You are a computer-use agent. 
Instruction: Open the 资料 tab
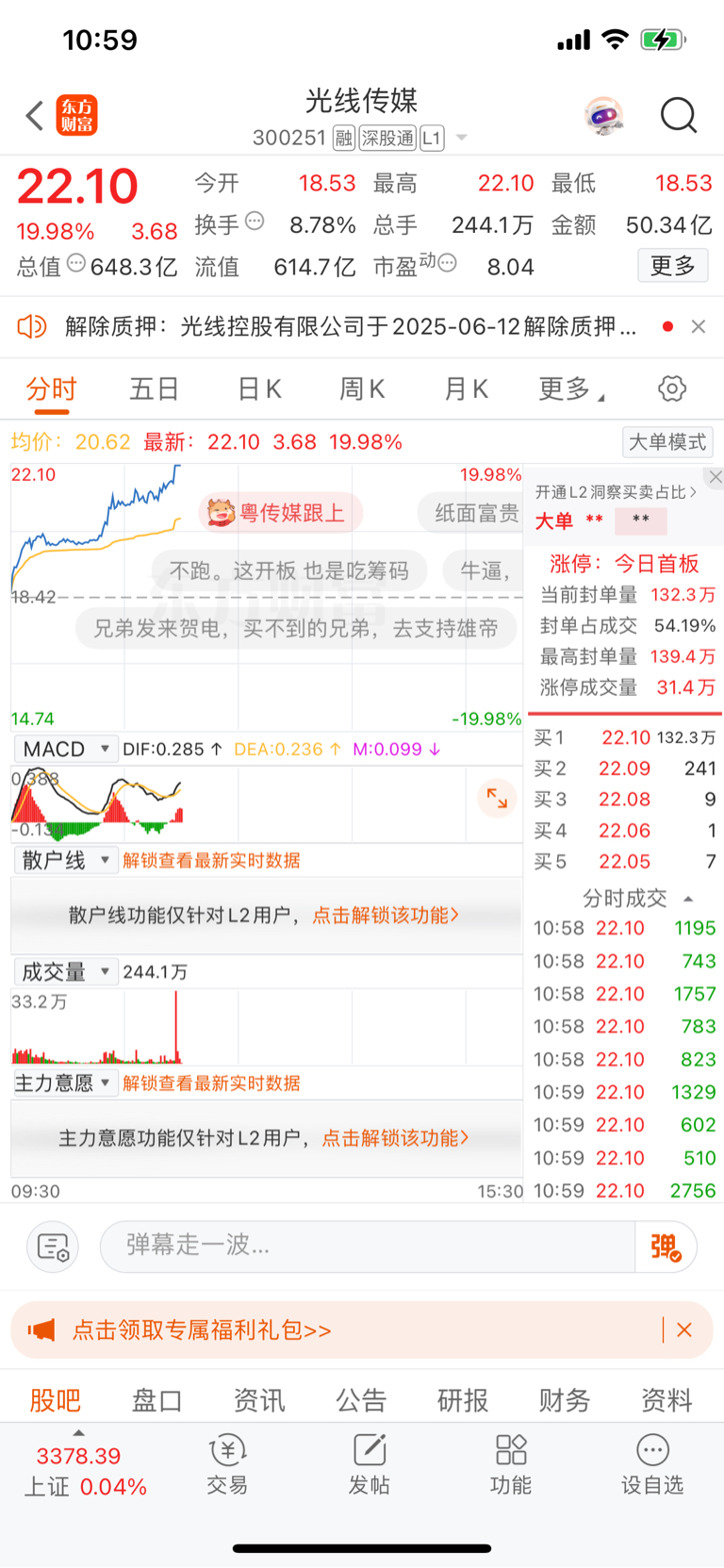pyautogui.click(x=666, y=1400)
